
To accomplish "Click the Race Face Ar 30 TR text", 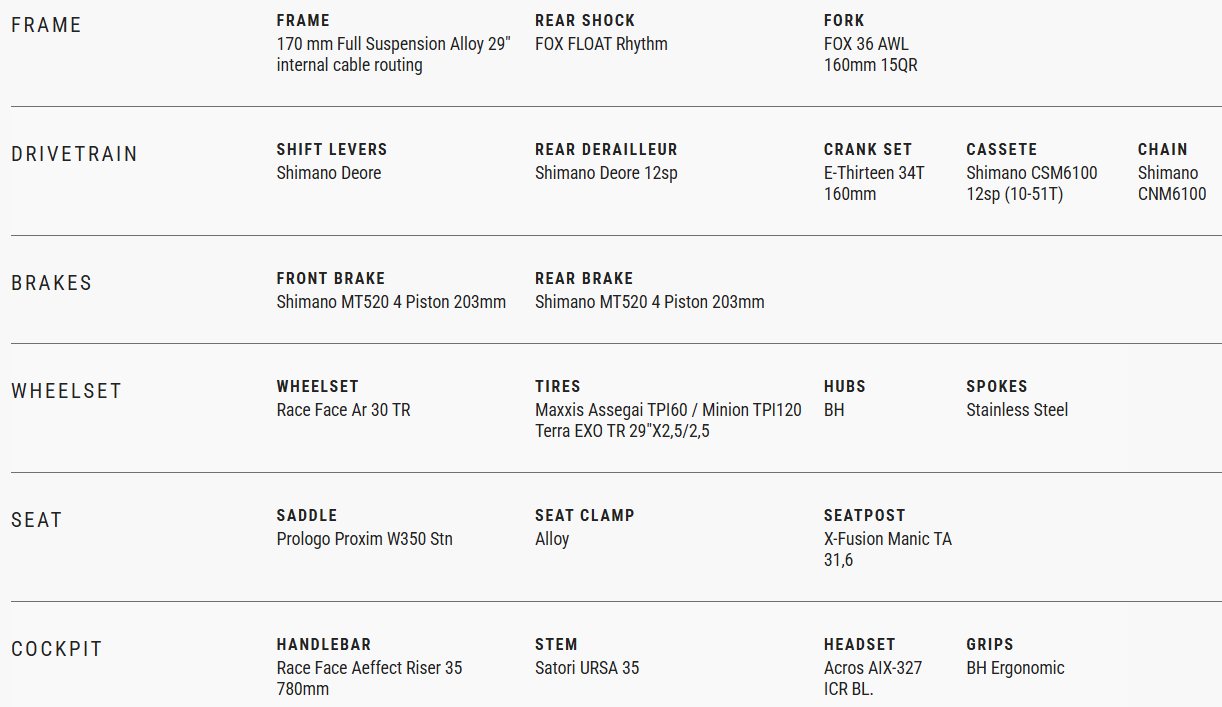I will tap(343, 410).
